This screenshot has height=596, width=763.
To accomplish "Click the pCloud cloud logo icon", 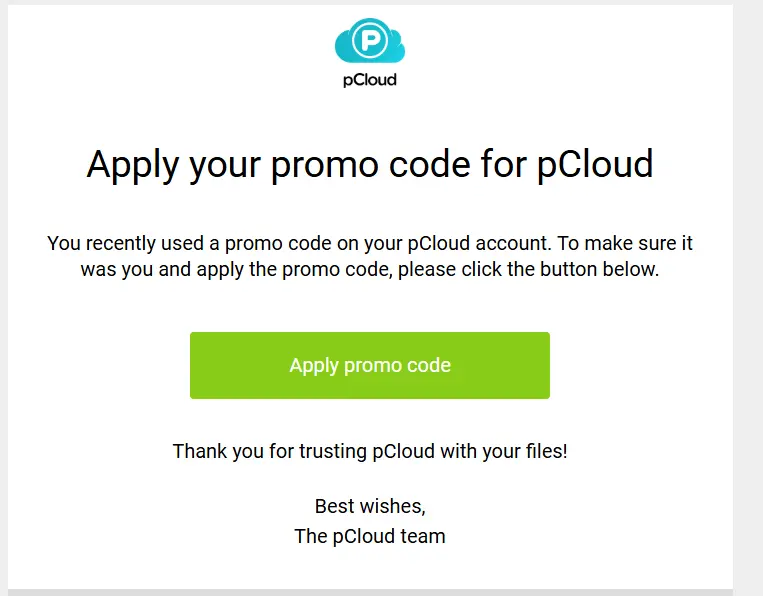I will pyautogui.click(x=370, y=41).
